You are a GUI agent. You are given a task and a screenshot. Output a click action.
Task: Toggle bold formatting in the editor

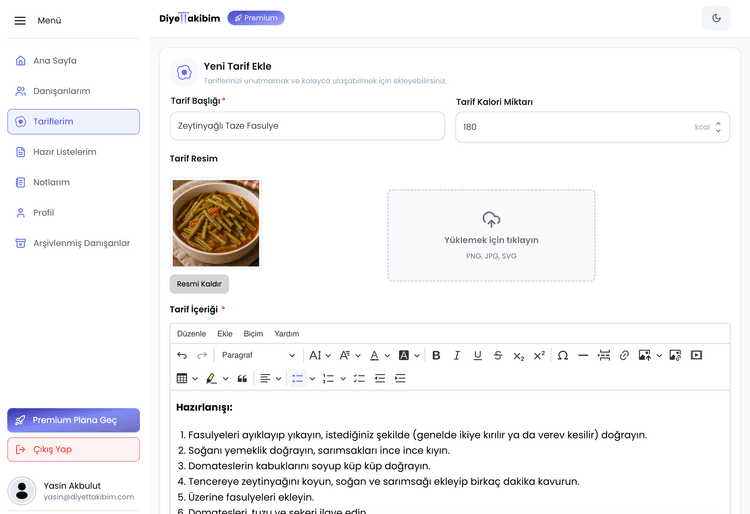click(x=436, y=355)
